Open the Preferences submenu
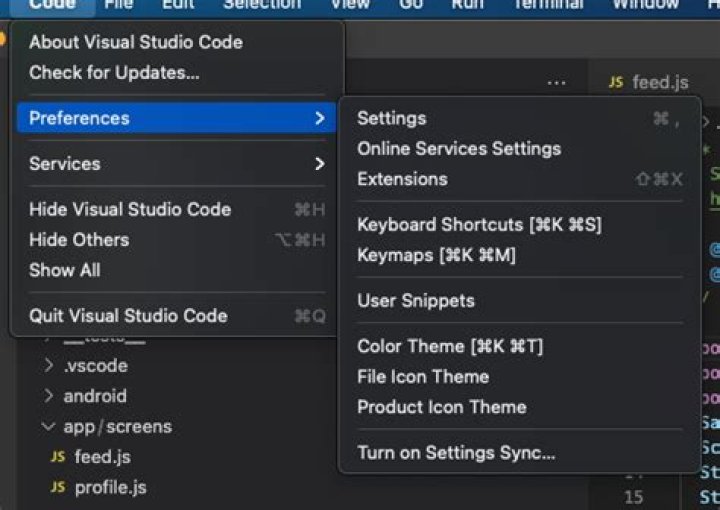This screenshot has height=510, width=720. coord(177,118)
